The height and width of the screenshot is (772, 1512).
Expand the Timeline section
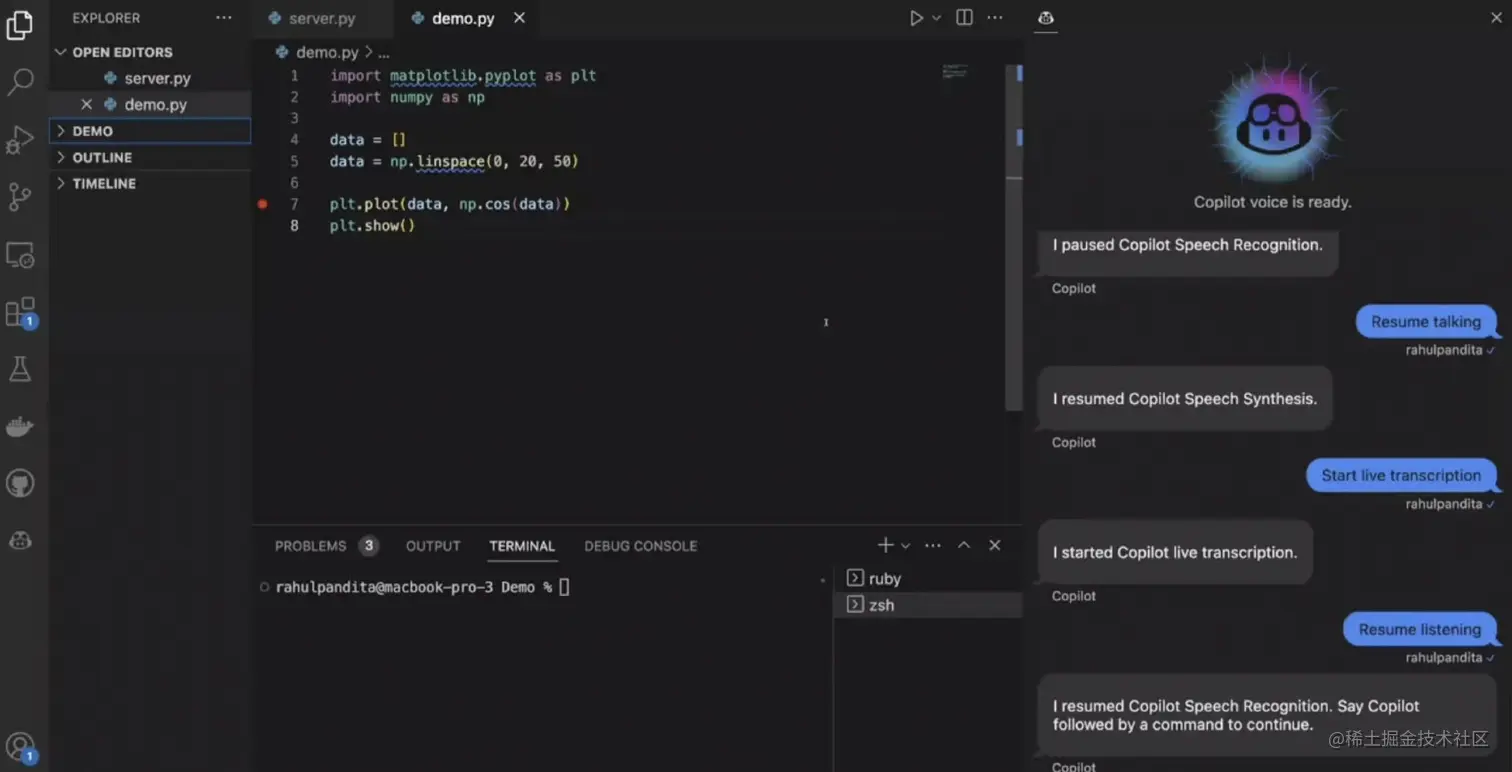150,183
